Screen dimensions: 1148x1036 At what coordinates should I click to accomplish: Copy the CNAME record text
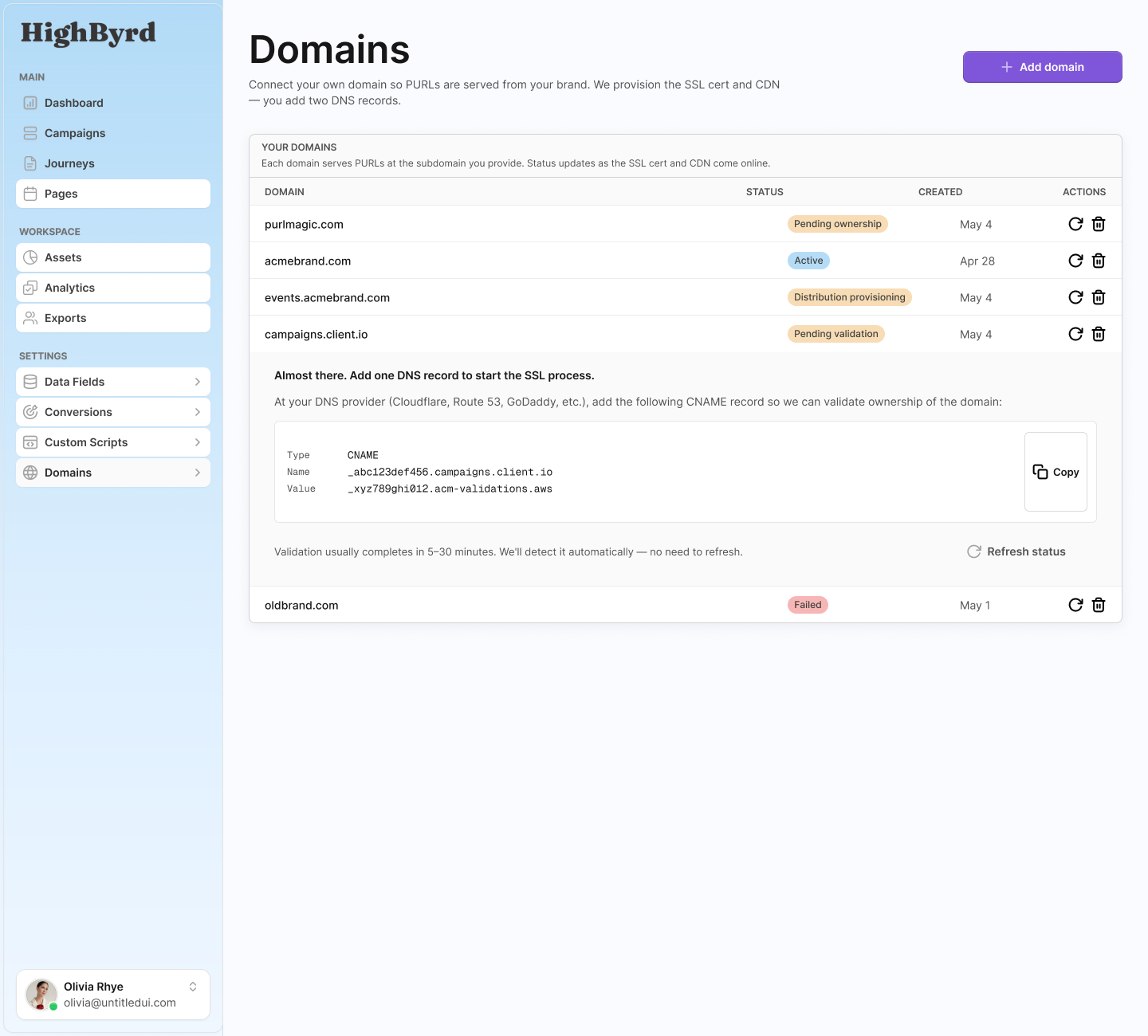coord(1056,472)
